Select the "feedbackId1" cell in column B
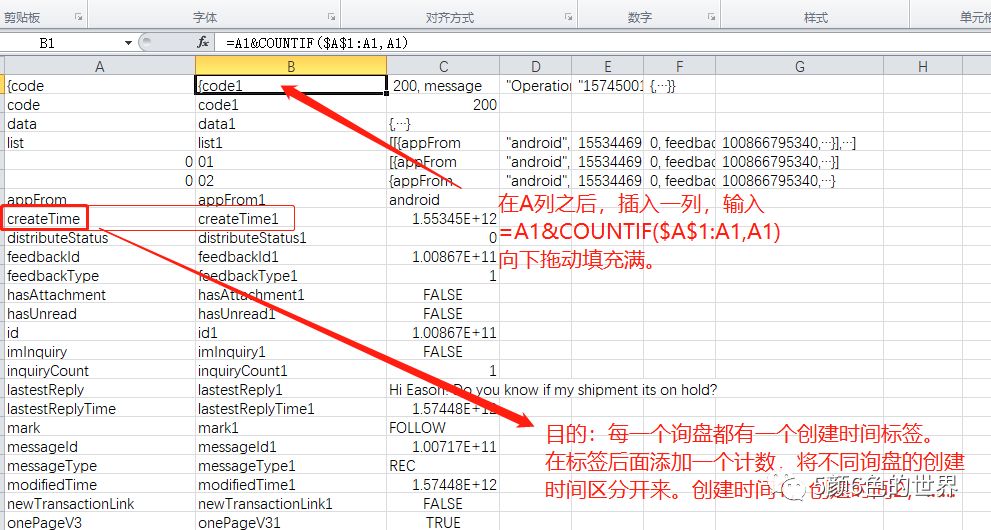 click(291, 256)
